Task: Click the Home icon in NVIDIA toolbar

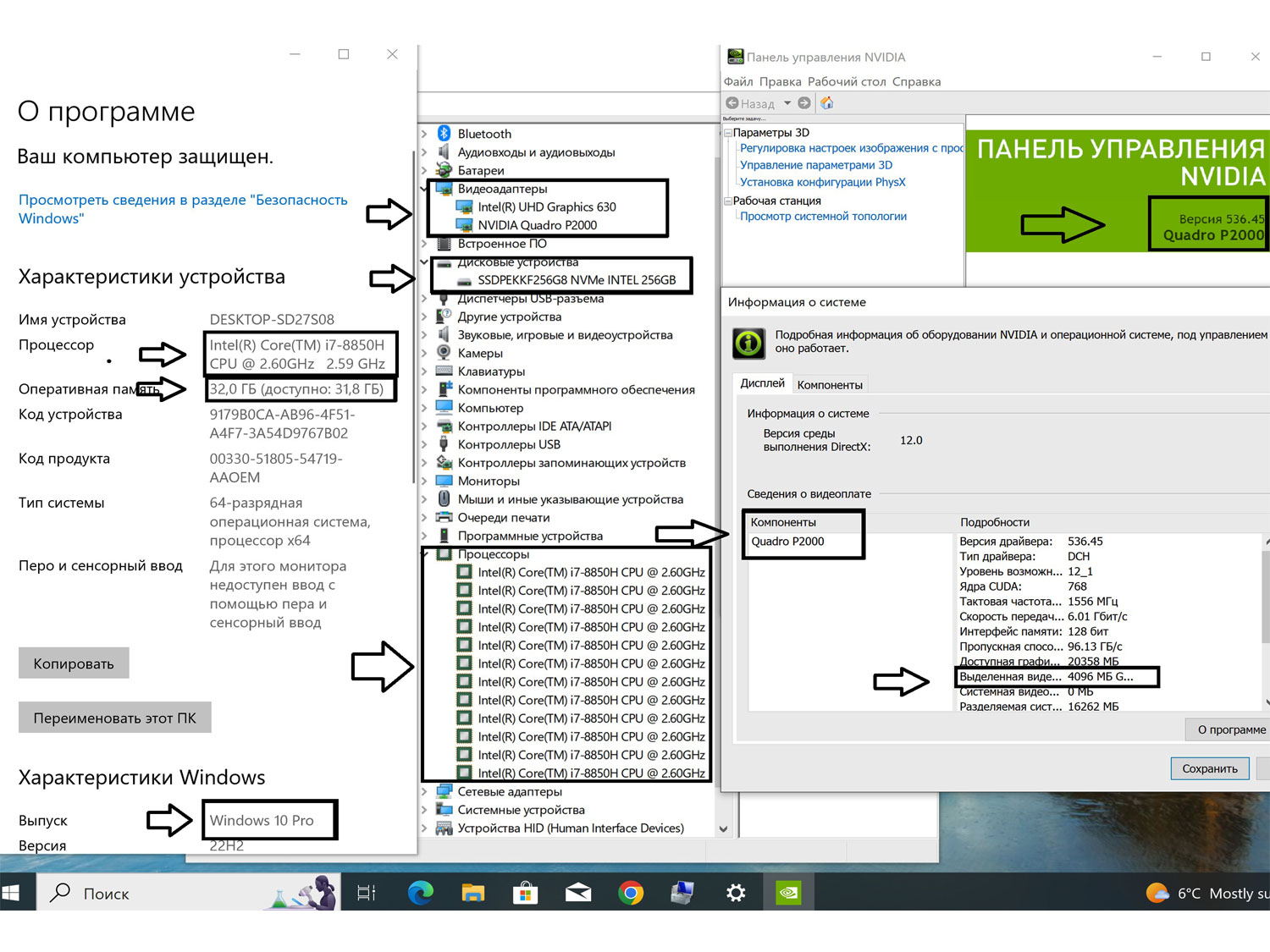Action: point(827,103)
